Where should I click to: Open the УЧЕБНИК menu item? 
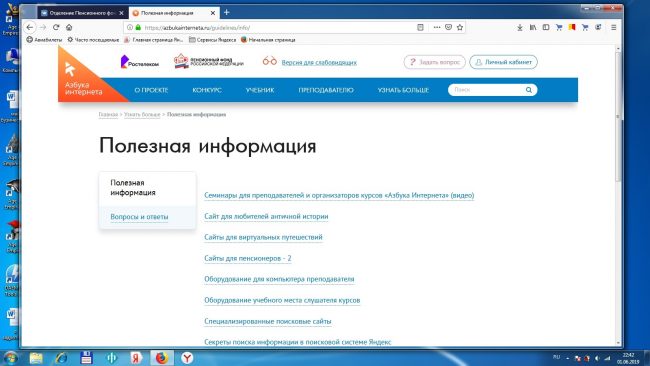point(260,90)
